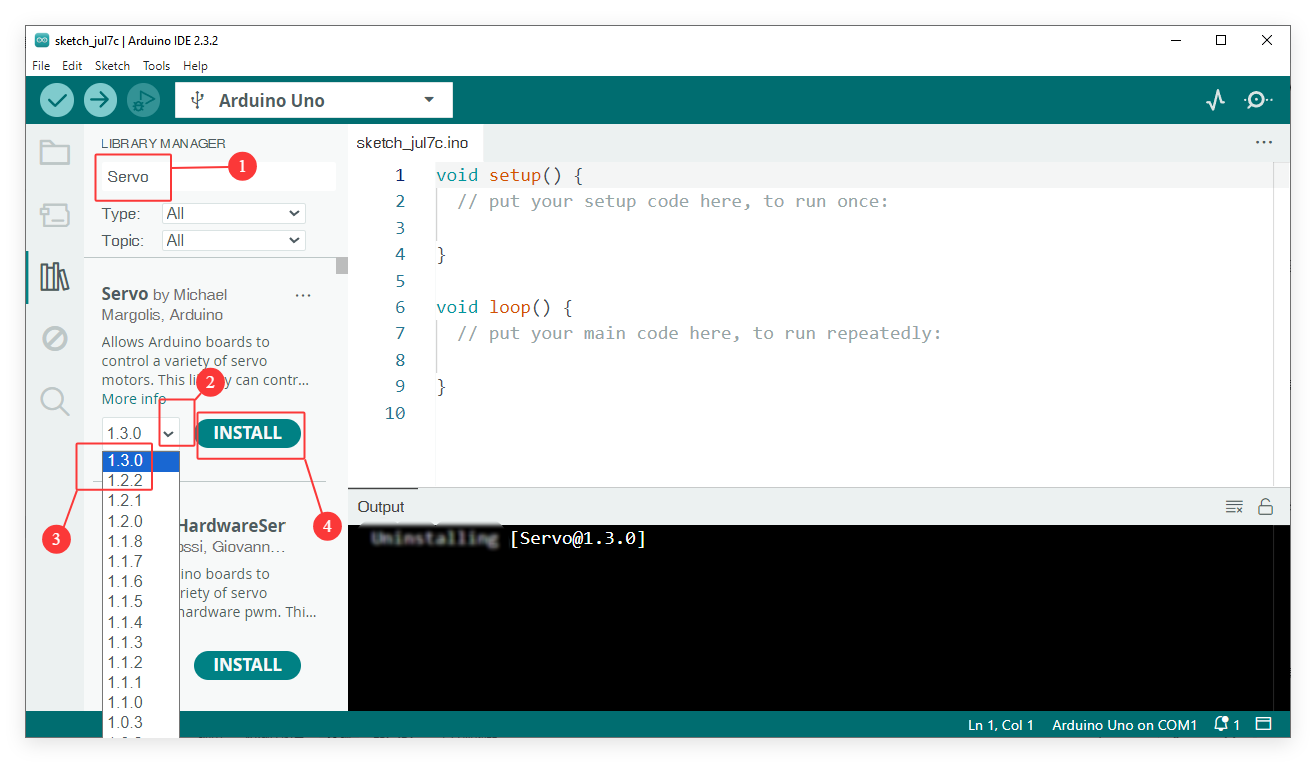Image resolution: width=1316 pixels, height=763 pixels.
Task: Select version 1.1.7 from list
Action: tap(141, 562)
